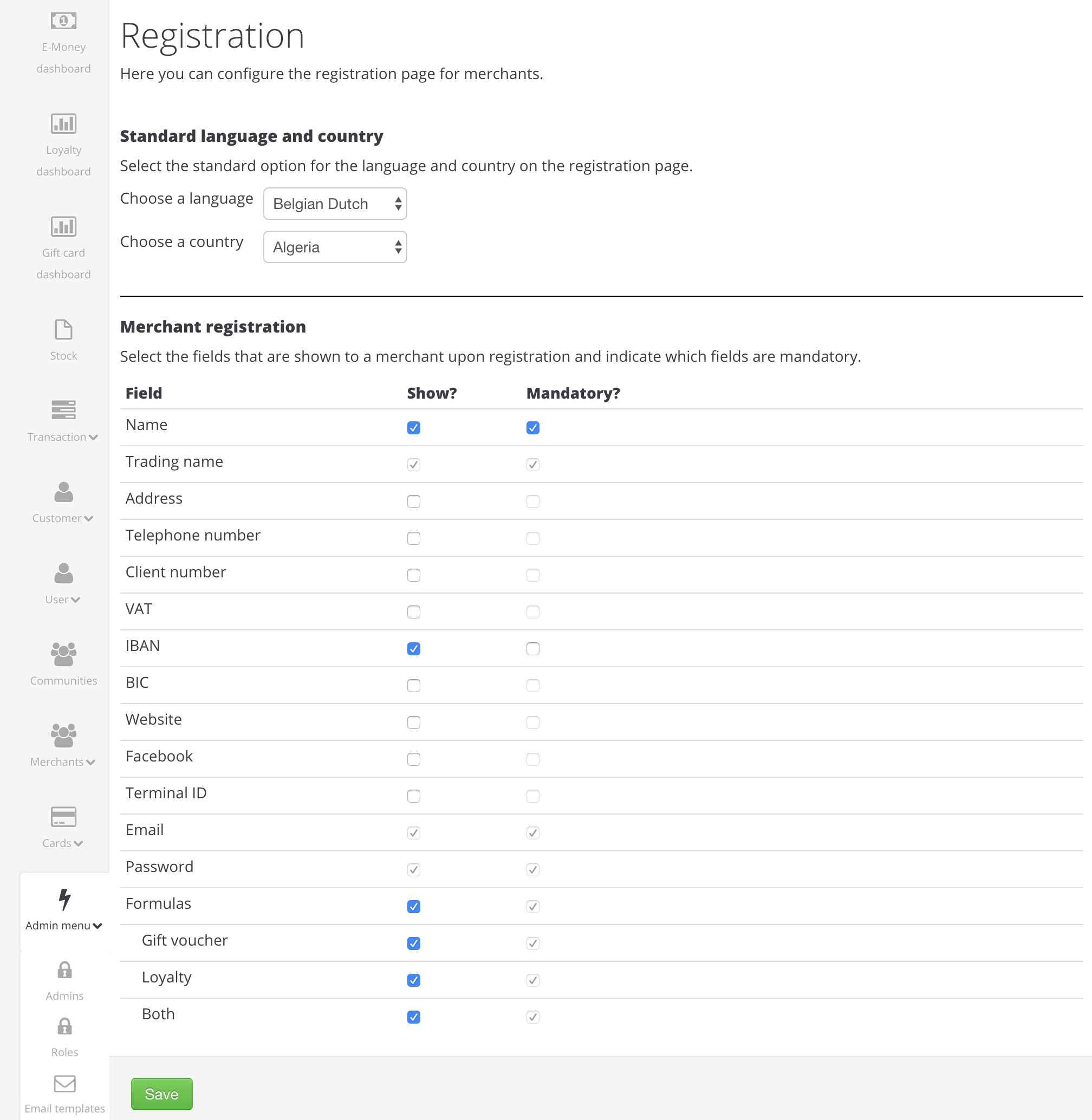This screenshot has height=1120, width=1092.
Task: Enable Show for the VAT field
Action: (x=413, y=612)
